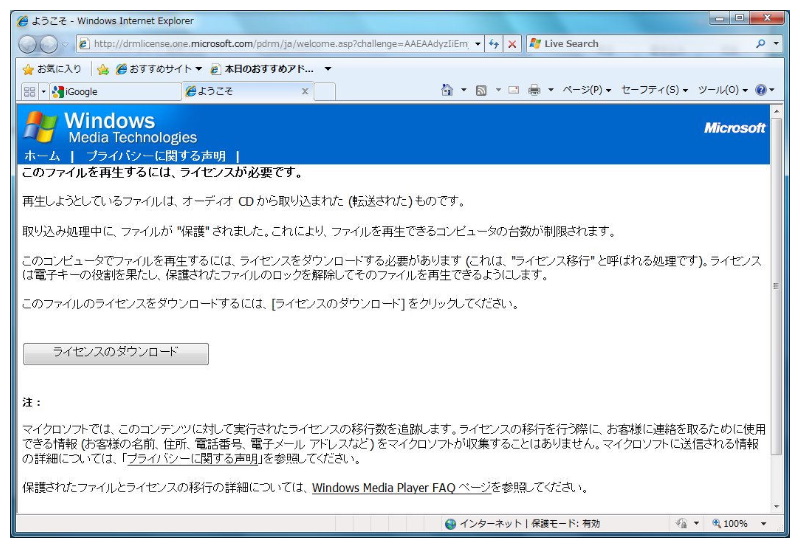The image size is (800, 548).
Task: Expand the address bar URL dropdown
Action: click(478, 44)
